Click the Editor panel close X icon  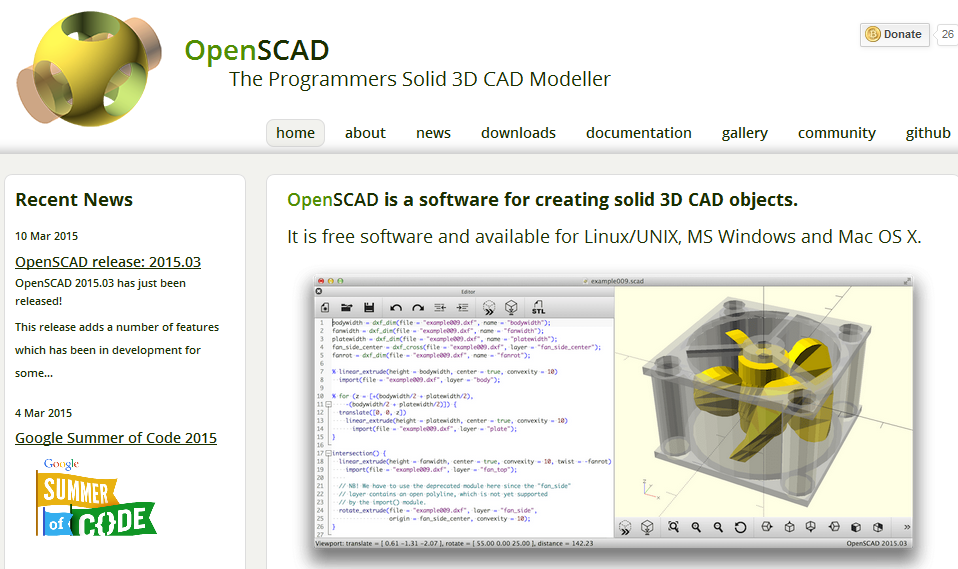[x=319, y=292]
